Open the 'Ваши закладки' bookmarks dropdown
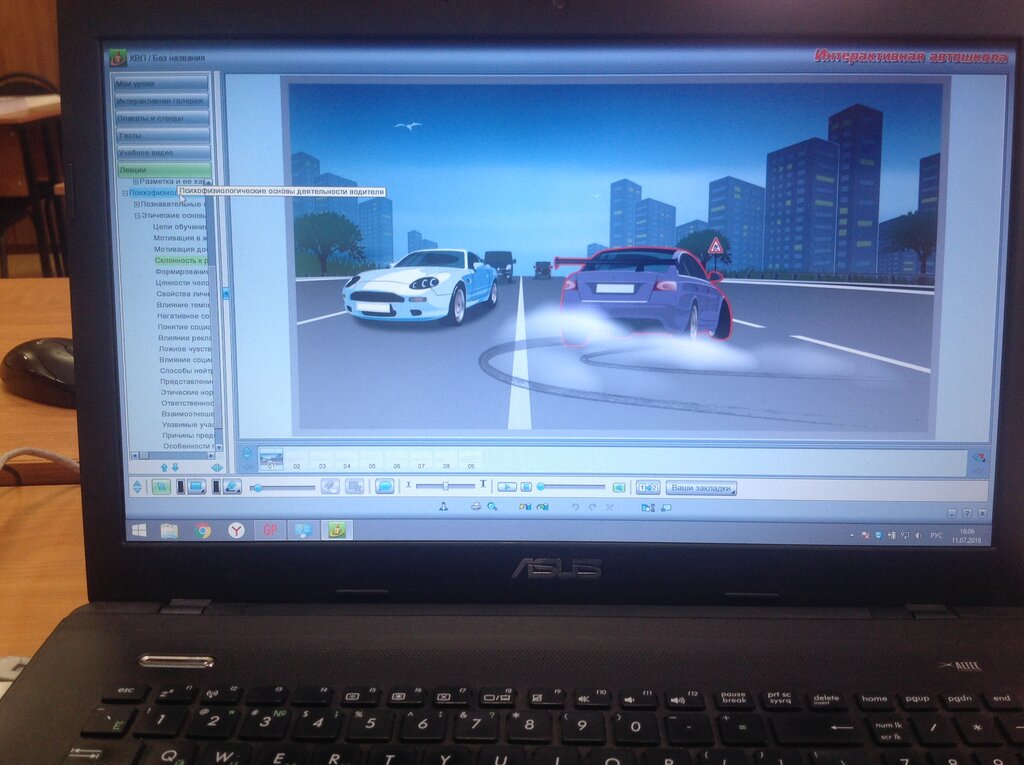 pos(701,488)
